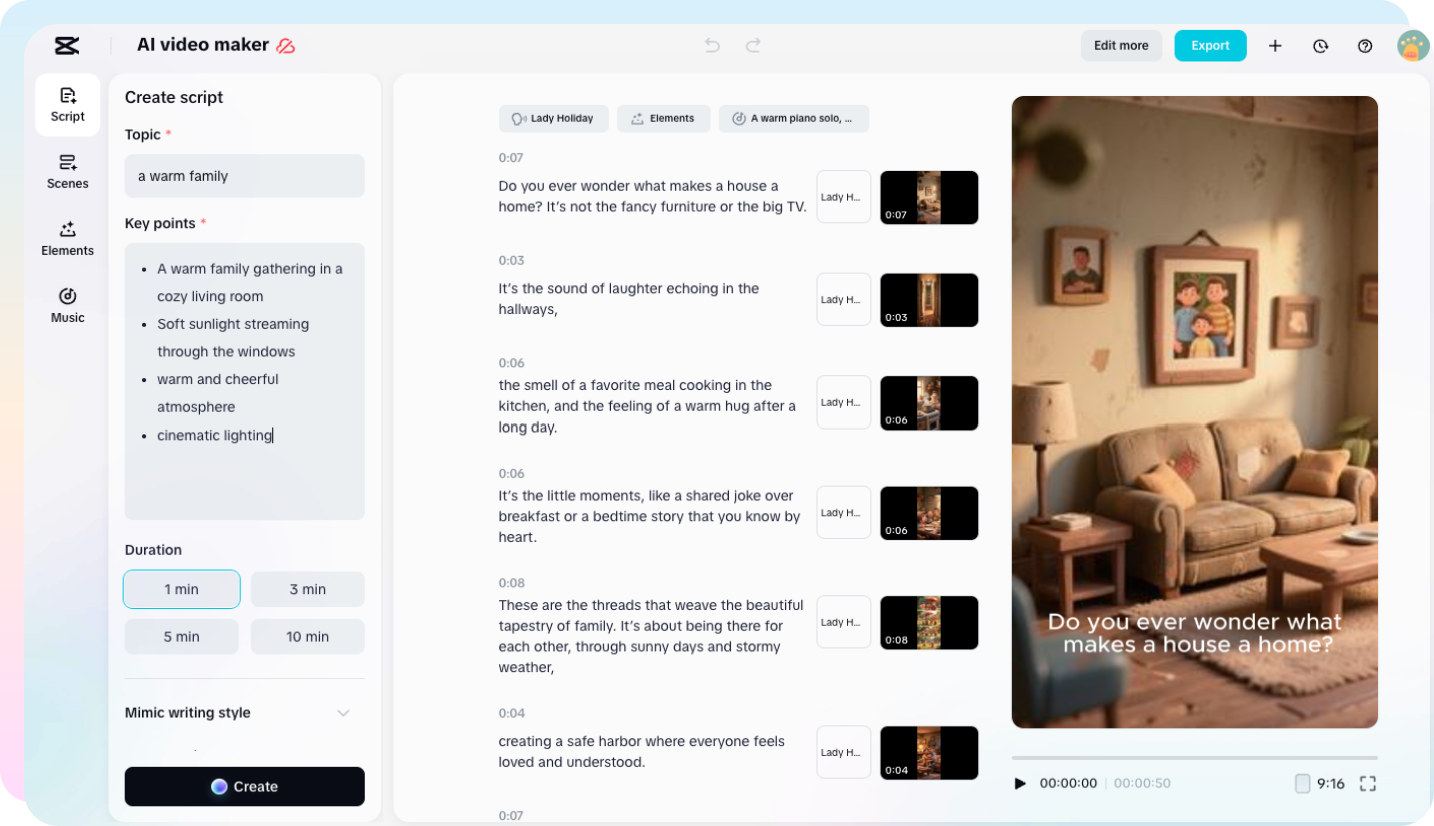1434x826 pixels.
Task: Click the Redo arrow icon
Action: pyautogui.click(x=752, y=45)
